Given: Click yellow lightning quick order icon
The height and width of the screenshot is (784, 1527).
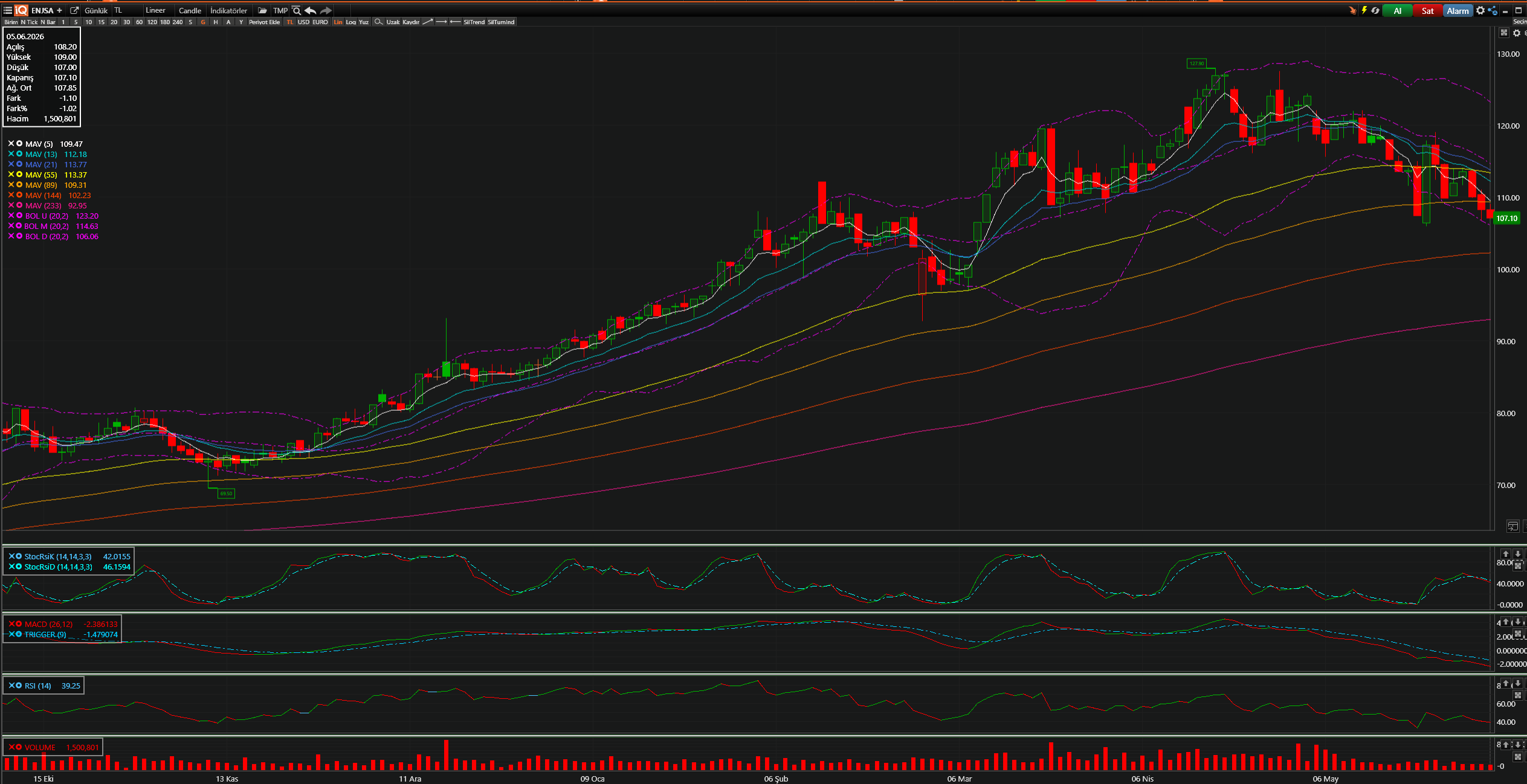Looking at the screenshot, I should pyautogui.click(x=1364, y=10).
